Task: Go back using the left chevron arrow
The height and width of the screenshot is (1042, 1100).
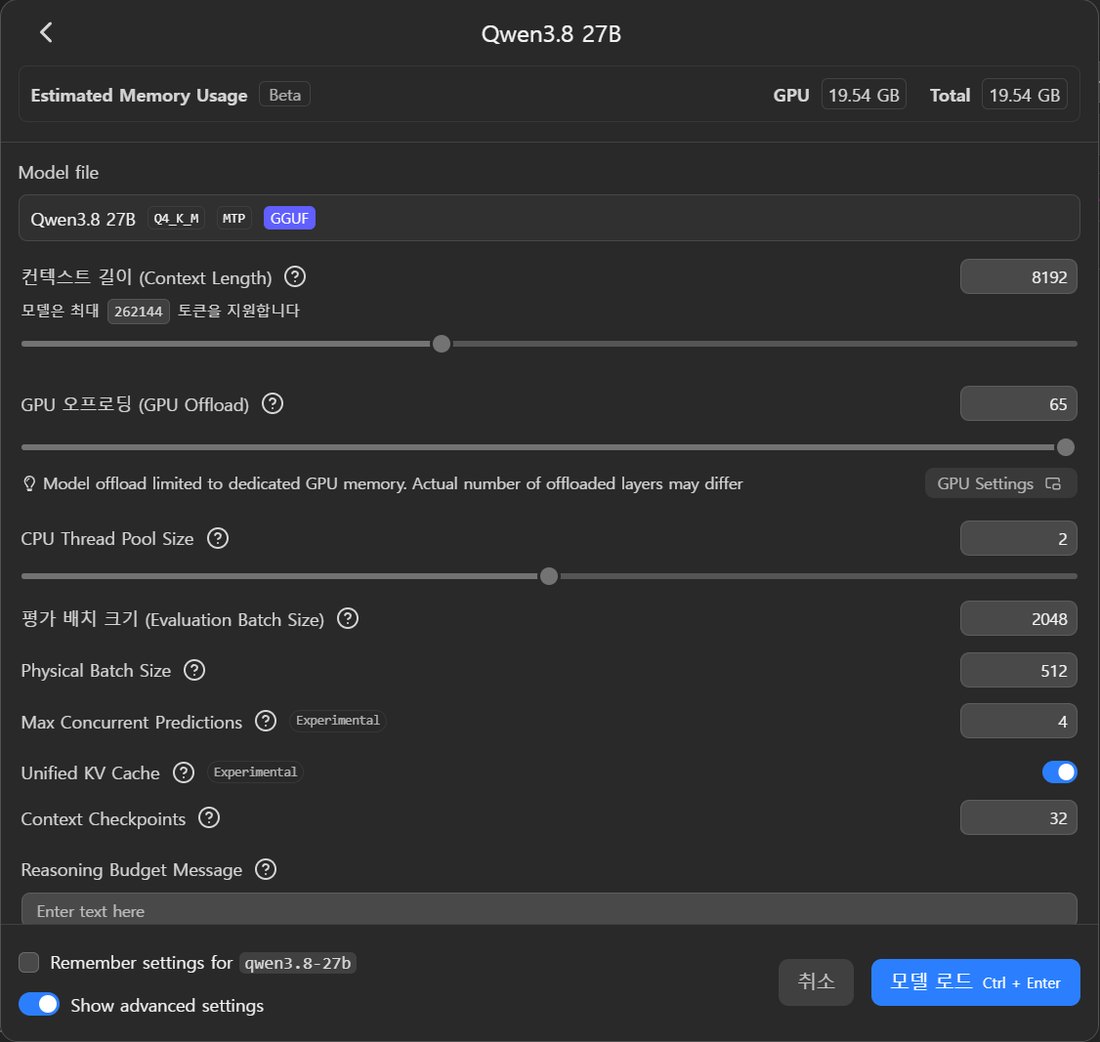Action: 46,32
